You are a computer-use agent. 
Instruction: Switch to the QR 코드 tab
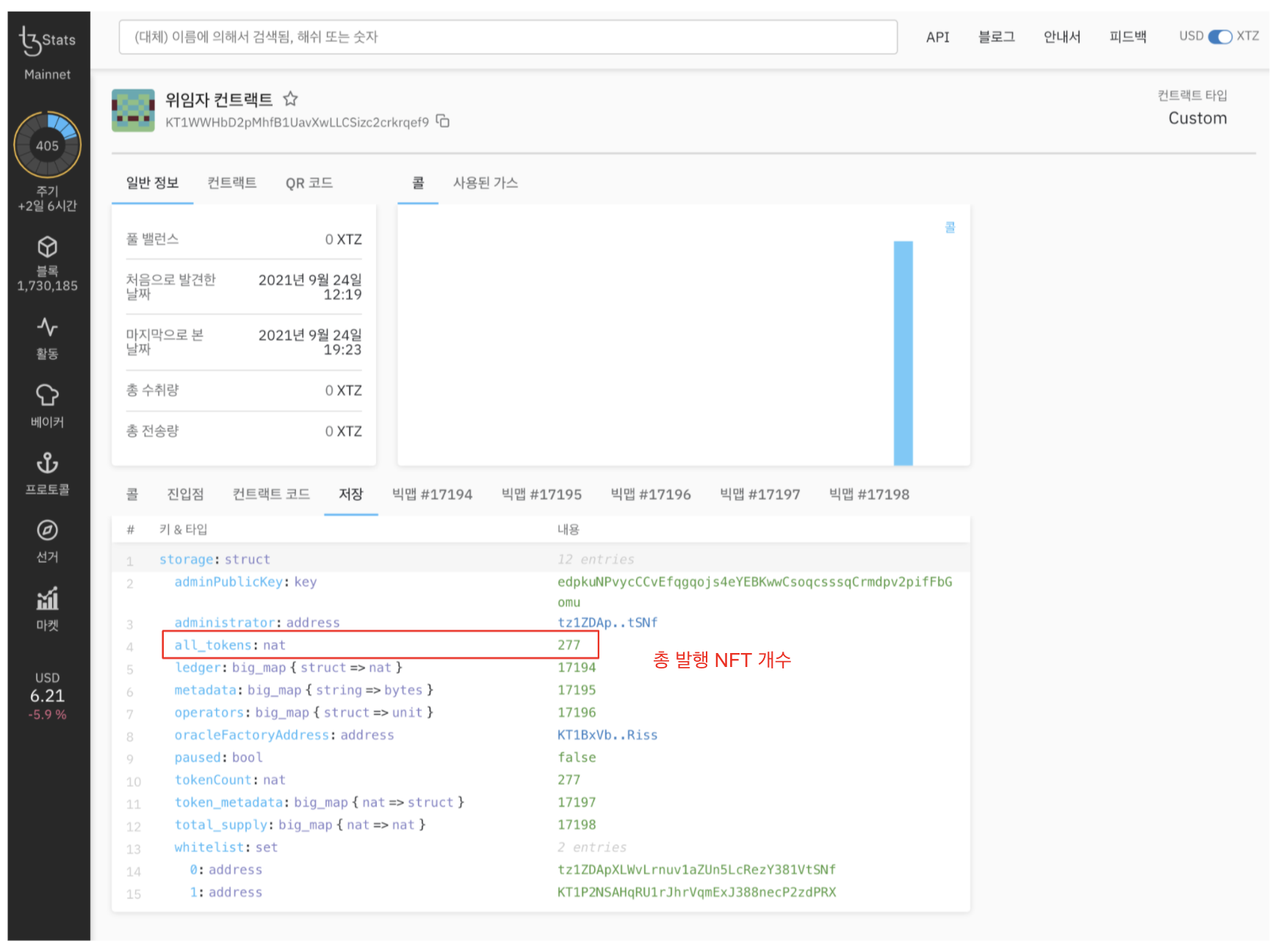pyautogui.click(x=309, y=183)
